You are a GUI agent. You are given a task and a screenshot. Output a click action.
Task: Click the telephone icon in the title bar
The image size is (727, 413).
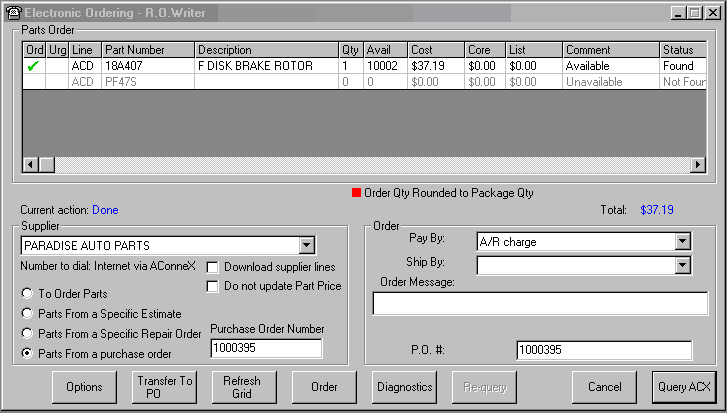click(x=12, y=12)
